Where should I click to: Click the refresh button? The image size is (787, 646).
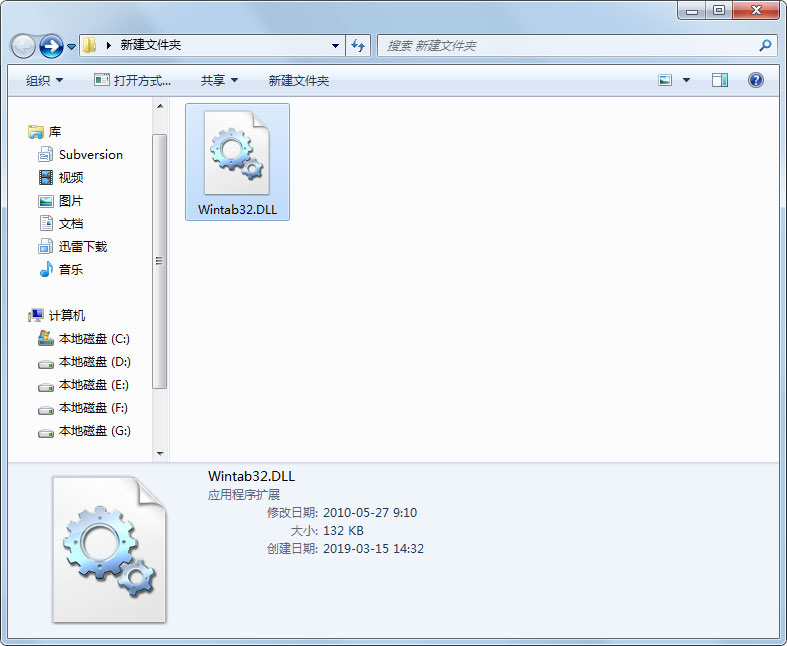click(358, 46)
